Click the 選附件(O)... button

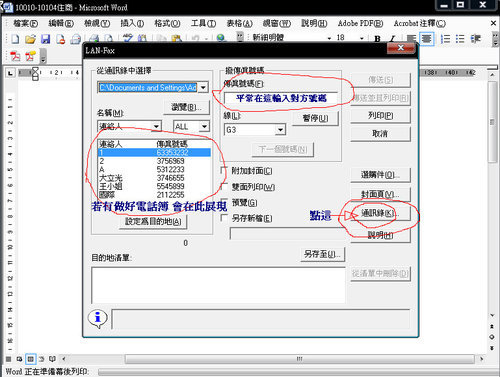[380, 175]
